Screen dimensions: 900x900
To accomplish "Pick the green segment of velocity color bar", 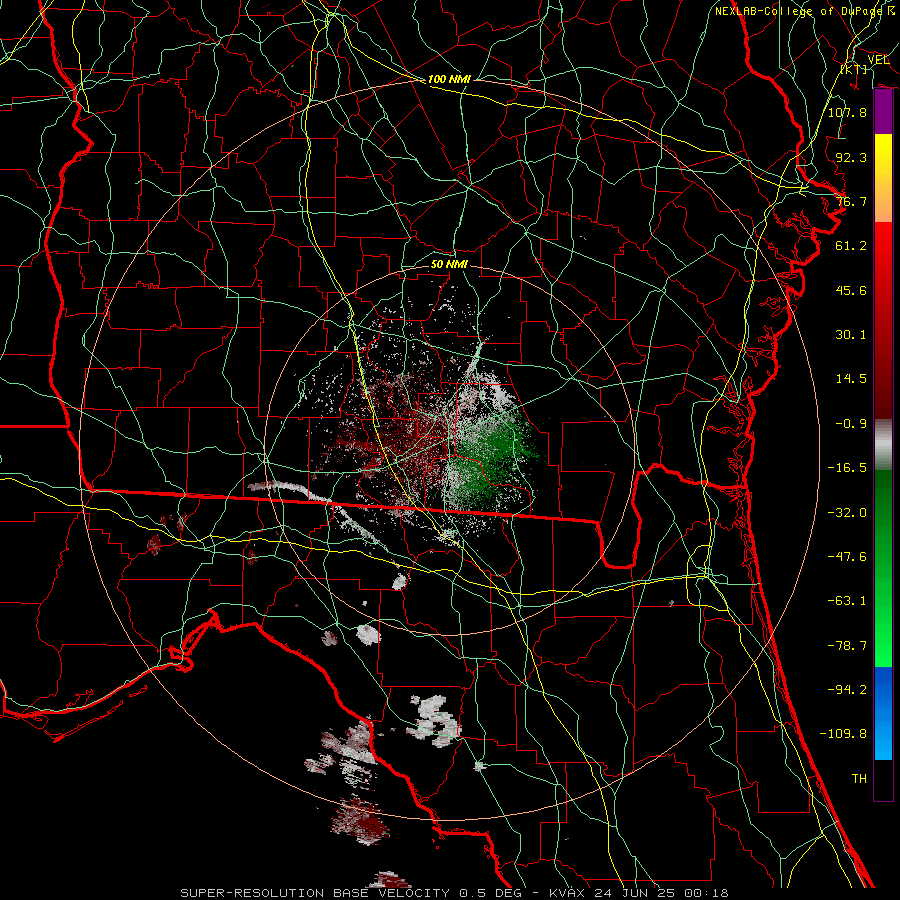I will 883,568.
